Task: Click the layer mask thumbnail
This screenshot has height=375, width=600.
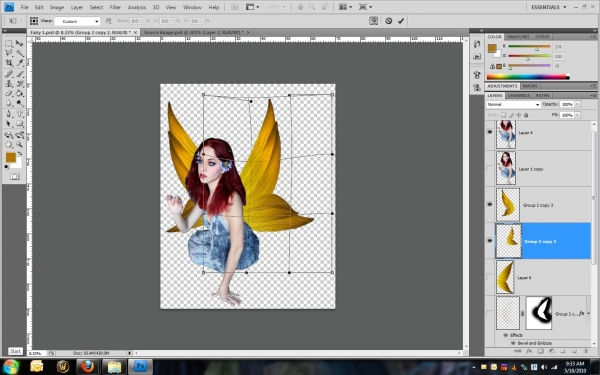Action: [x=539, y=313]
